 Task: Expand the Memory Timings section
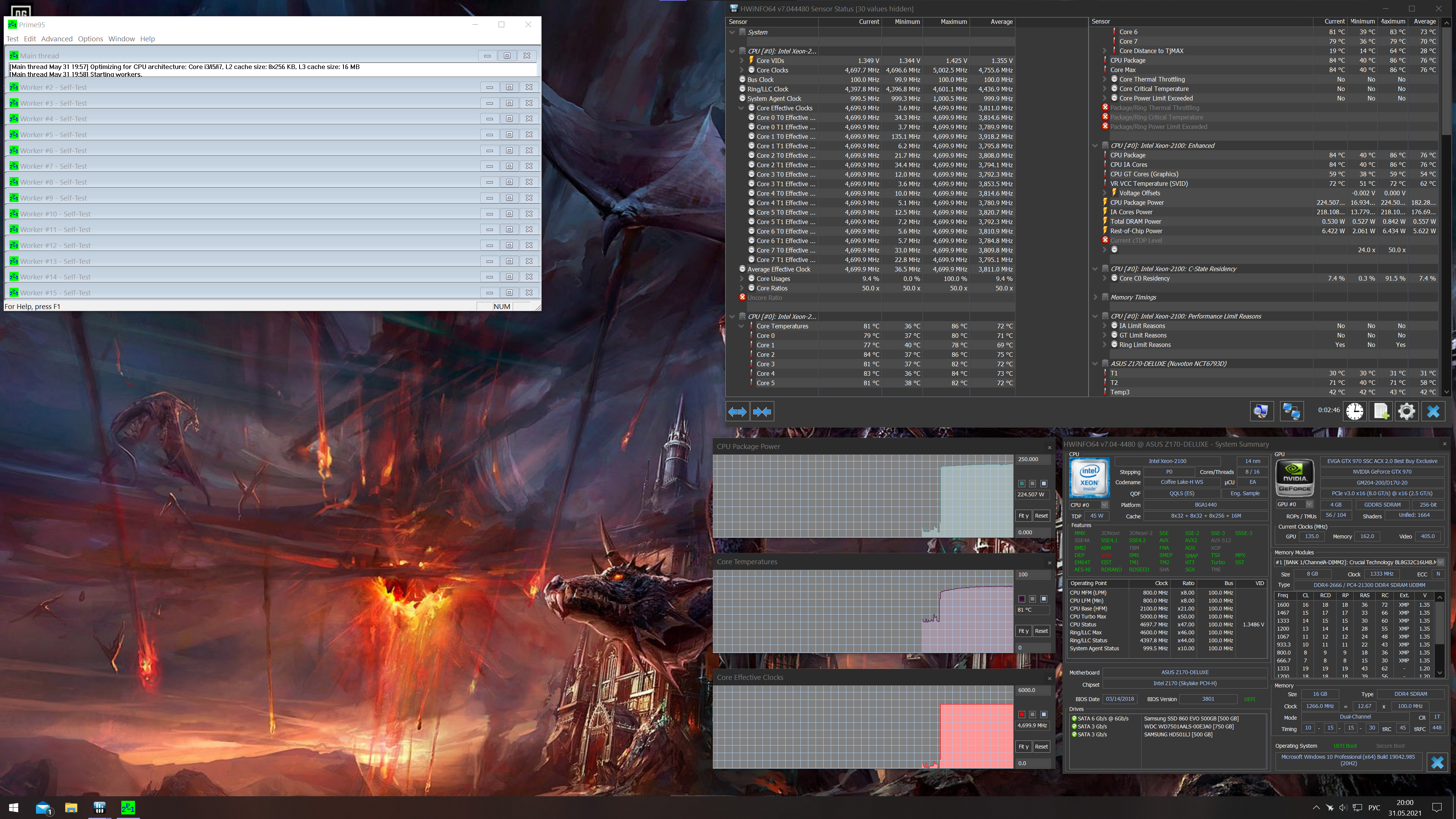pos(1095,297)
